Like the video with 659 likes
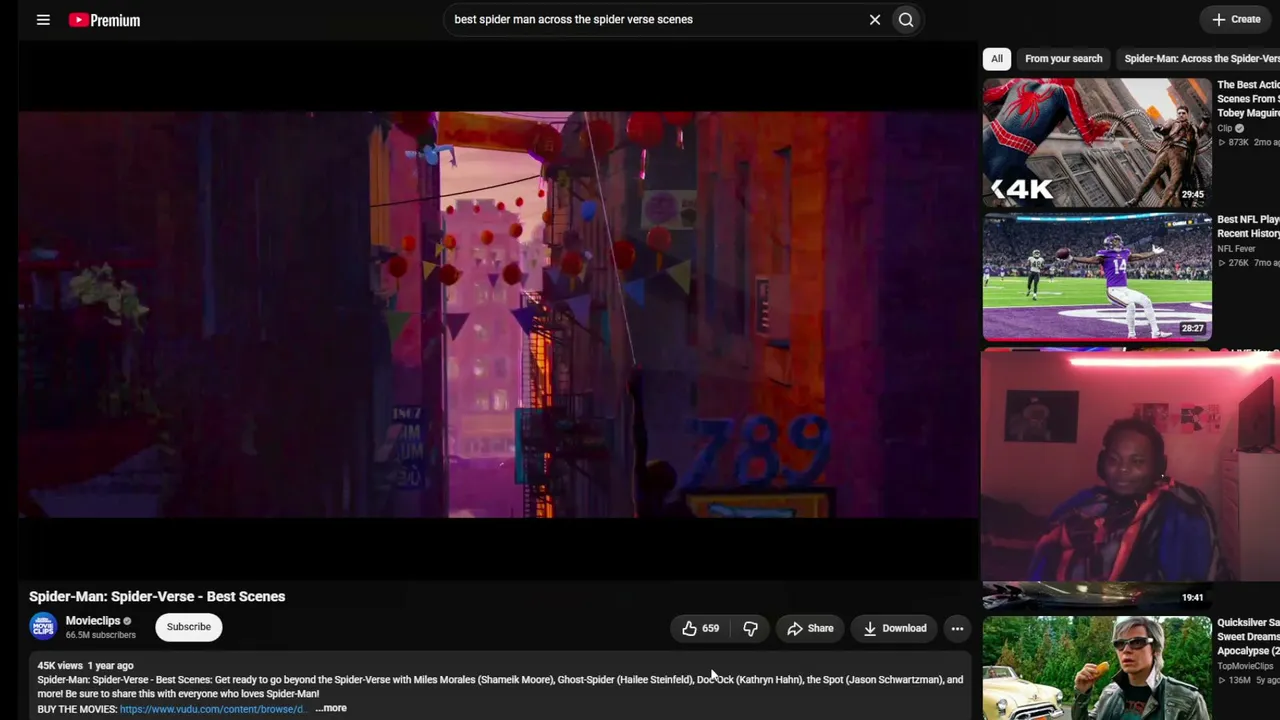 699,628
